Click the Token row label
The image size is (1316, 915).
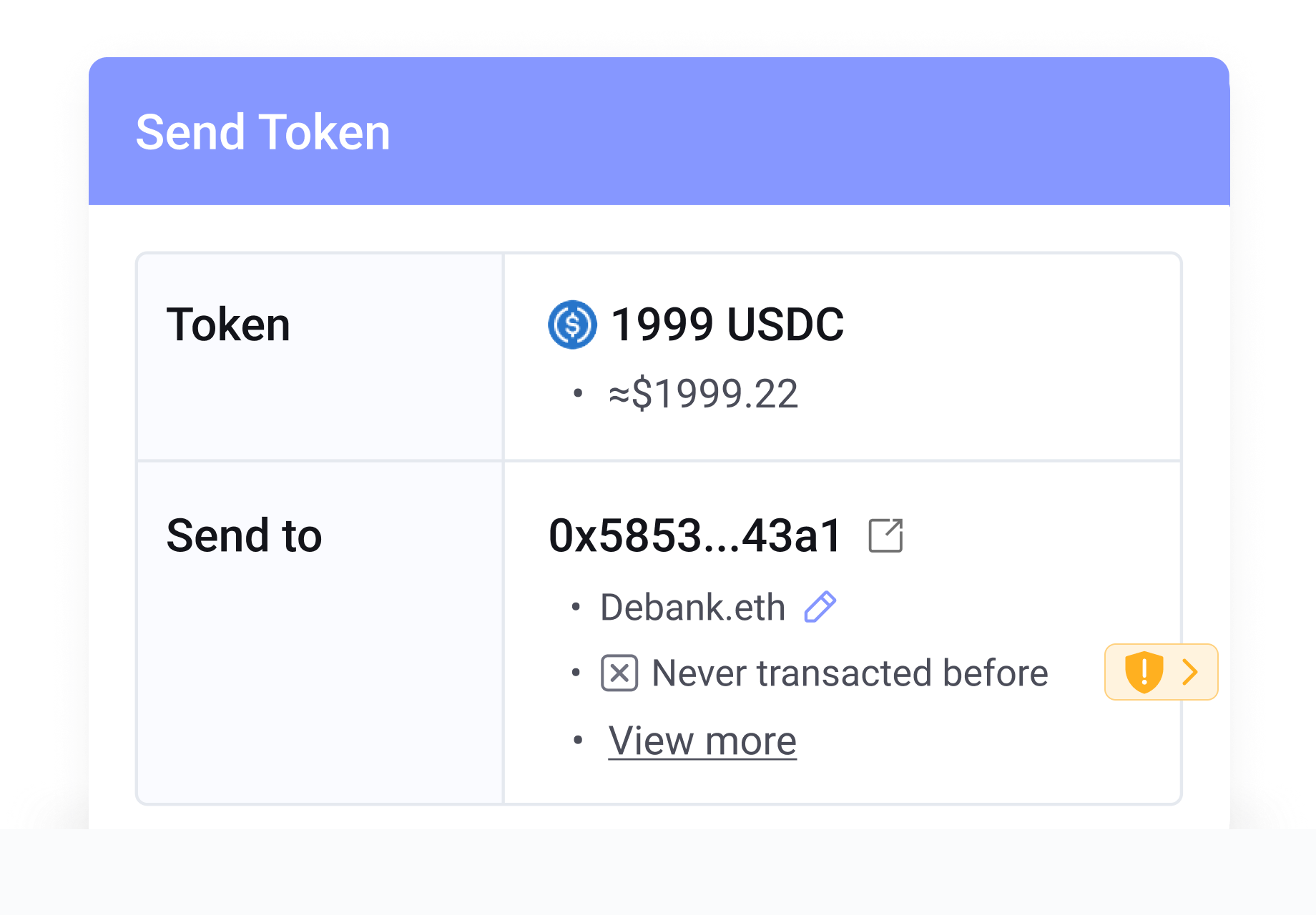(x=229, y=324)
